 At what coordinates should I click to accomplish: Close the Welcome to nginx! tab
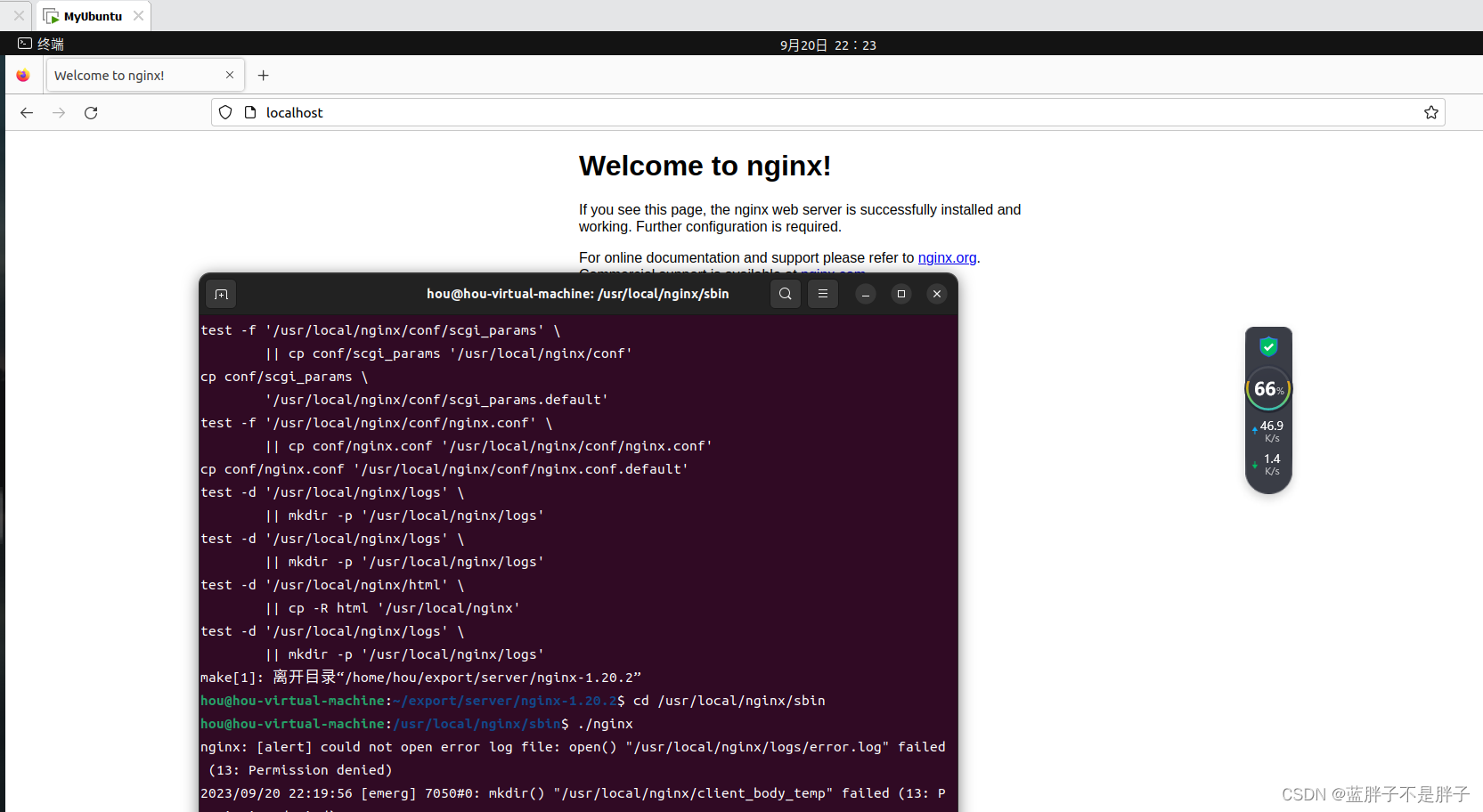coord(230,75)
